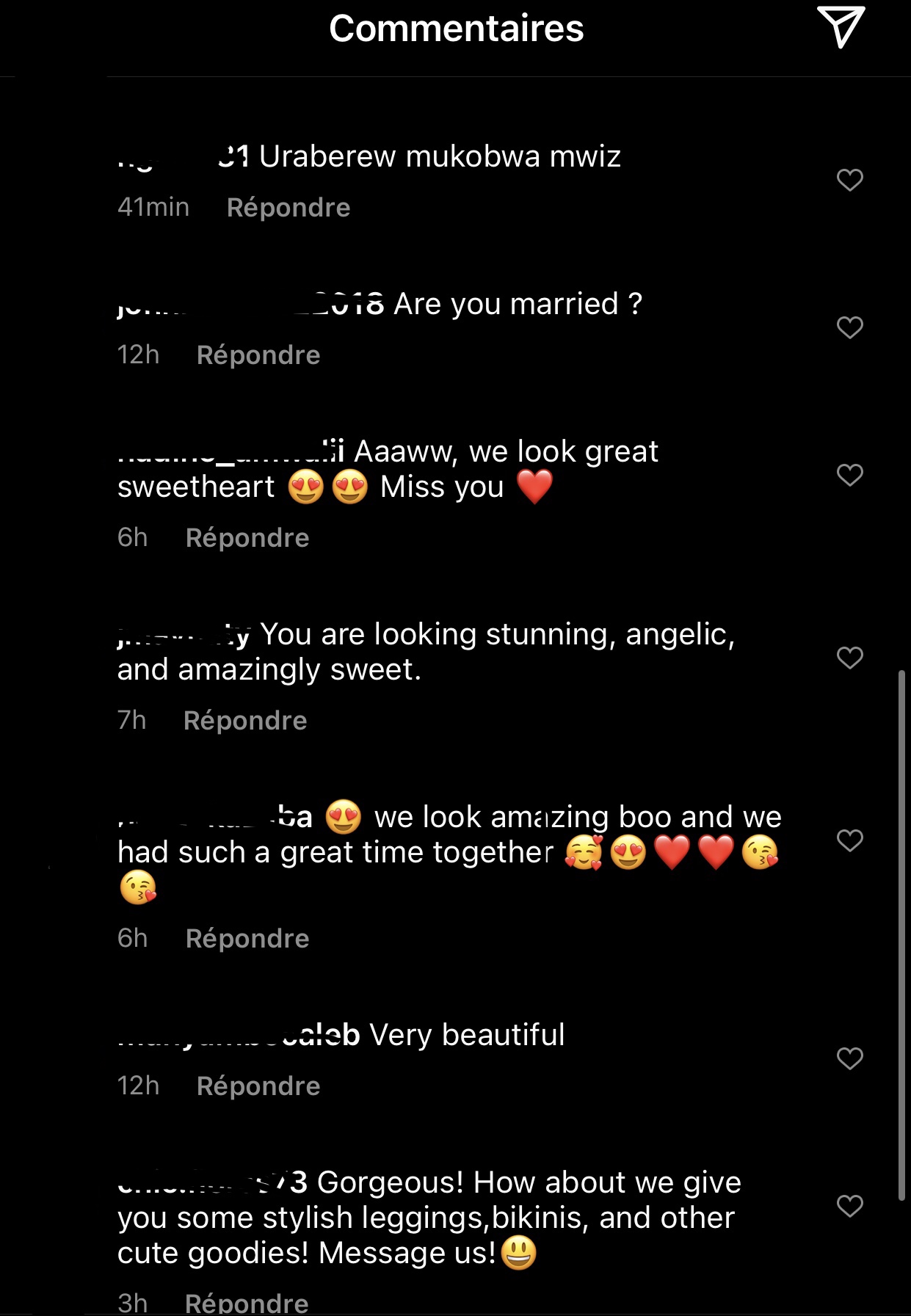Image resolution: width=911 pixels, height=1316 pixels.
Task: Open the username ending in 'caleb'
Action: coord(239,1035)
